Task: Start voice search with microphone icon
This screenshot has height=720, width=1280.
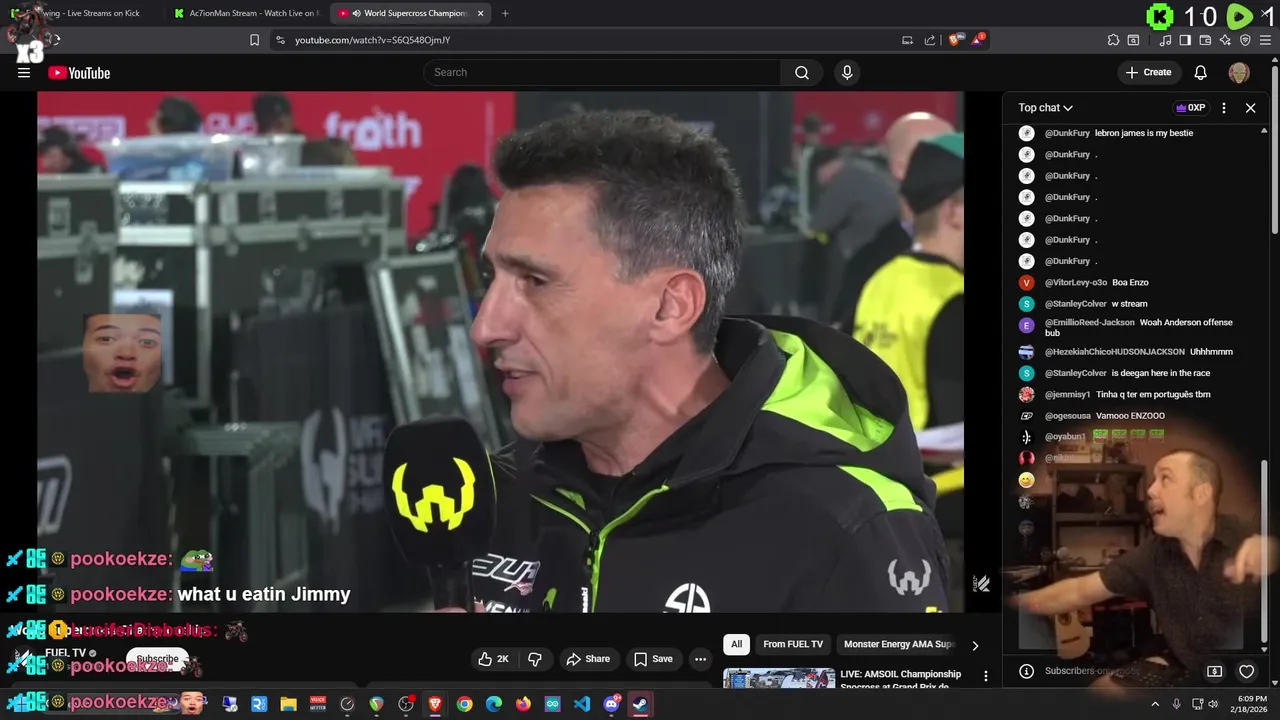Action: 847,72
